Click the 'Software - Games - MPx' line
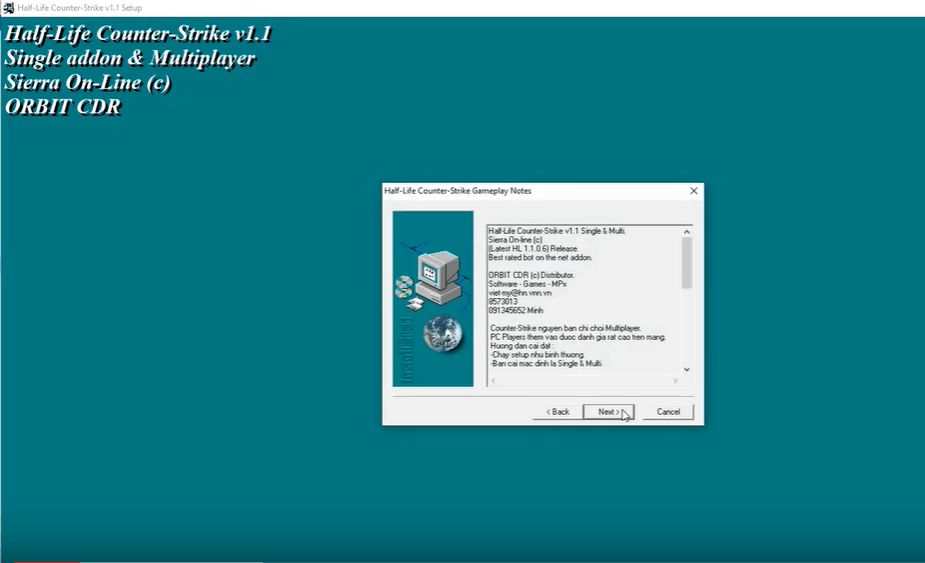Viewport: 925px width, 563px height. point(527,284)
